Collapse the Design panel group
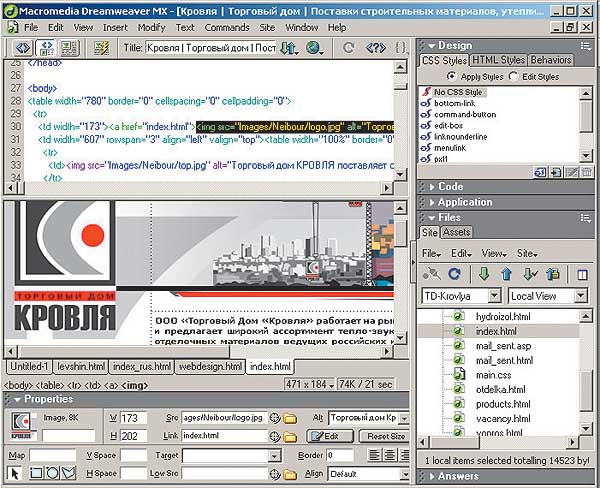The height and width of the screenshot is (488, 600). [432, 46]
